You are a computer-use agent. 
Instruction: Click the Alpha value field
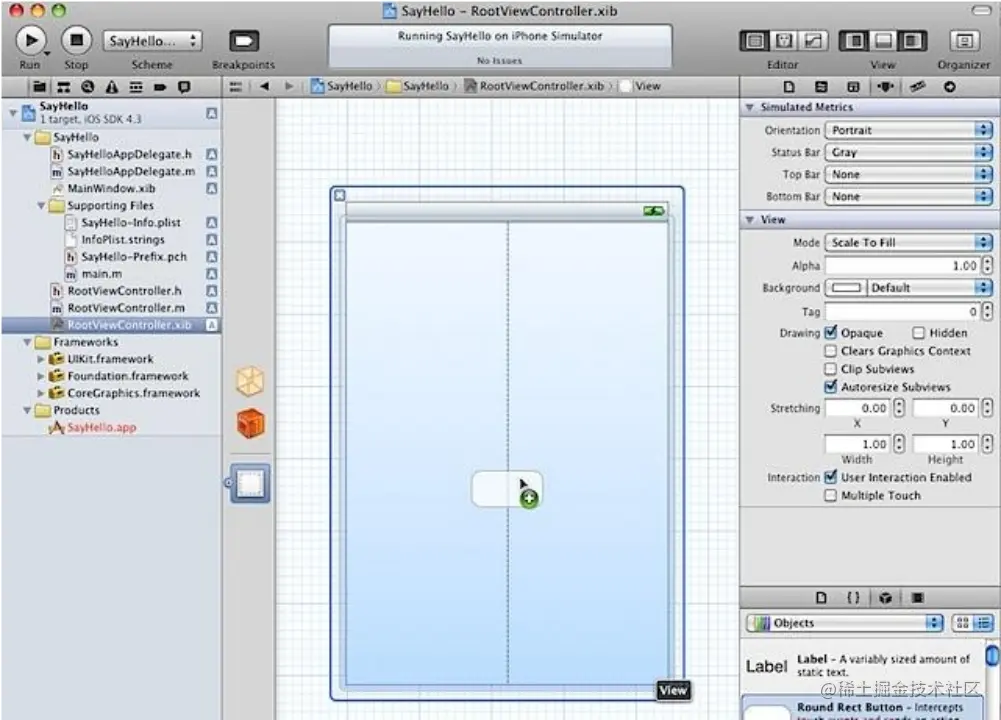[903, 266]
